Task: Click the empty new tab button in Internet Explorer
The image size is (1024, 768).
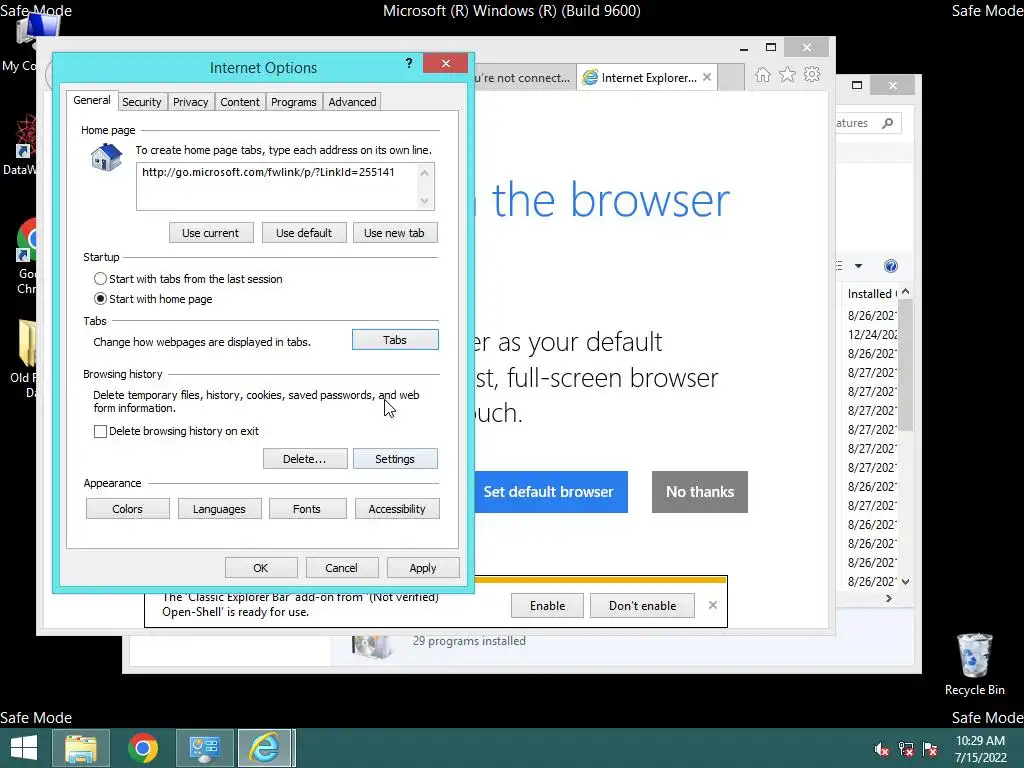Action: point(731,78)
